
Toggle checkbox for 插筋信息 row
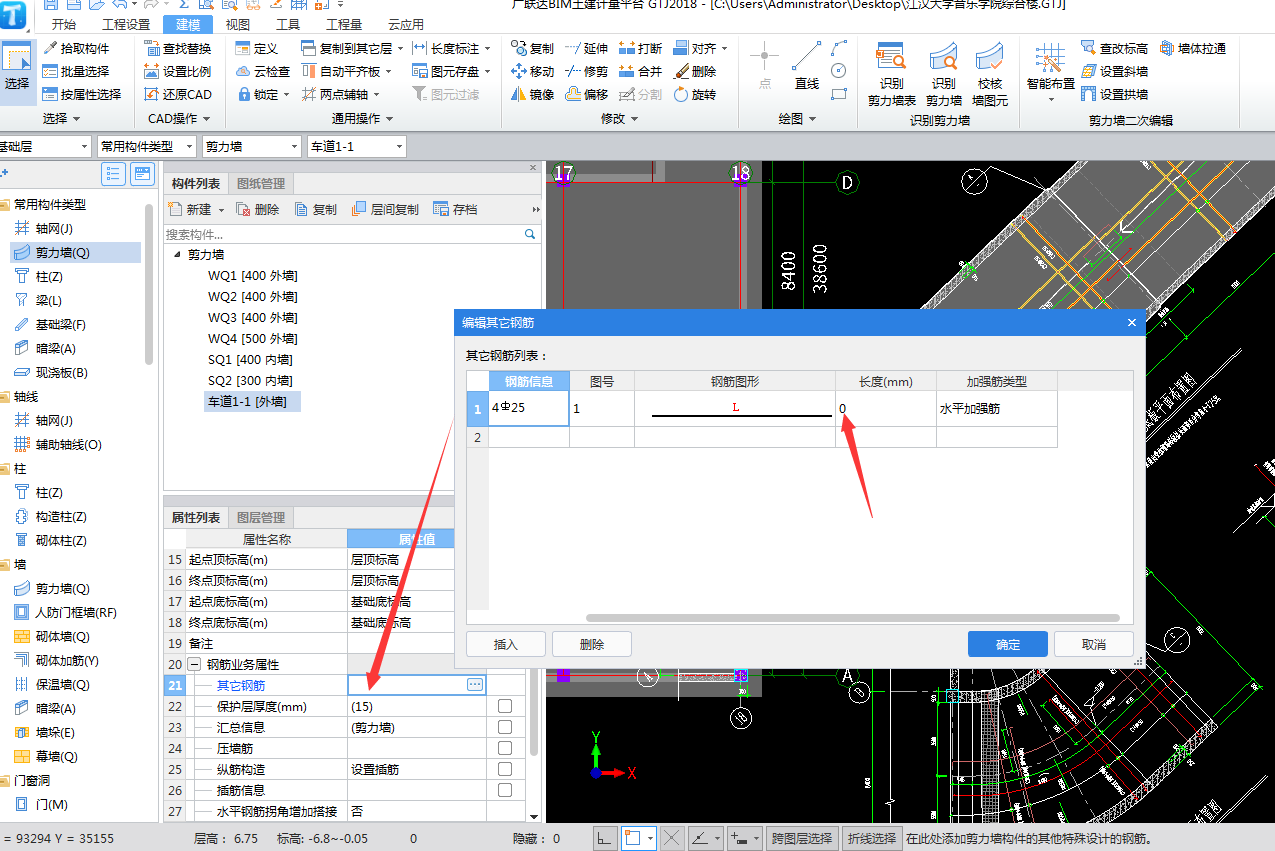[505, 790]
